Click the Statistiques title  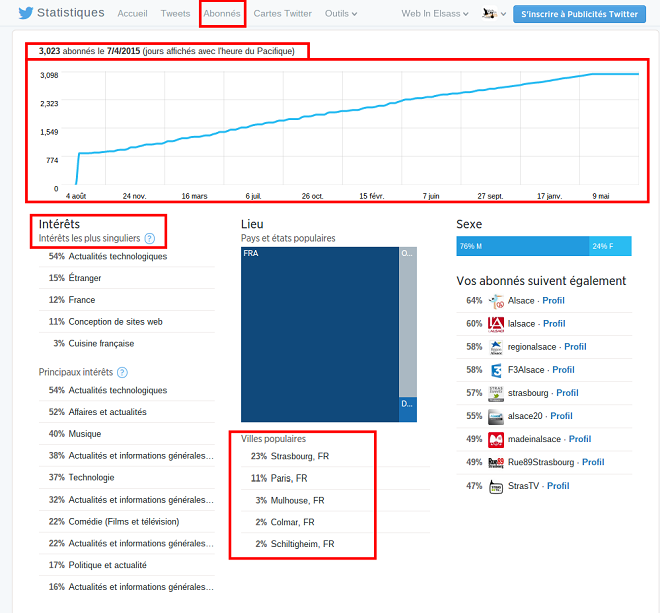71,13
